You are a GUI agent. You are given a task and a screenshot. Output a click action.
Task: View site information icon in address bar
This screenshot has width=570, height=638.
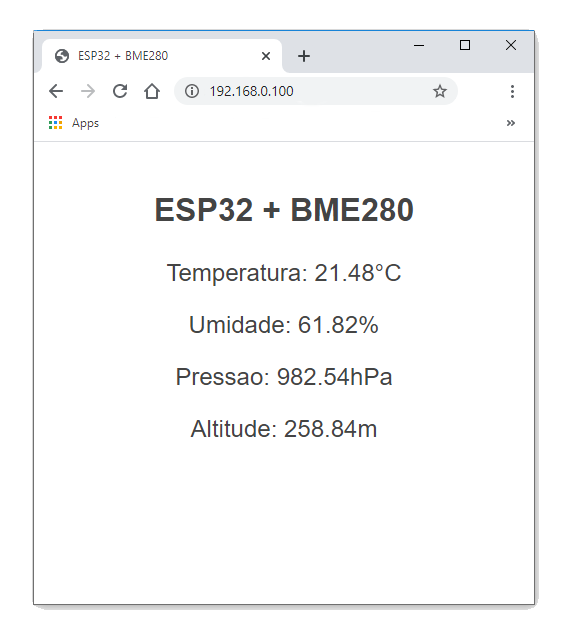192,91
